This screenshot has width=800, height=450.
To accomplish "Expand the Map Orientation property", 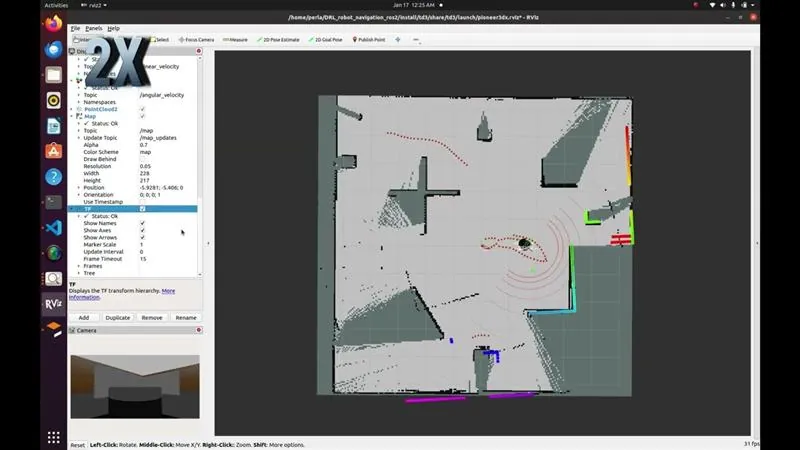I will (79, 195).
